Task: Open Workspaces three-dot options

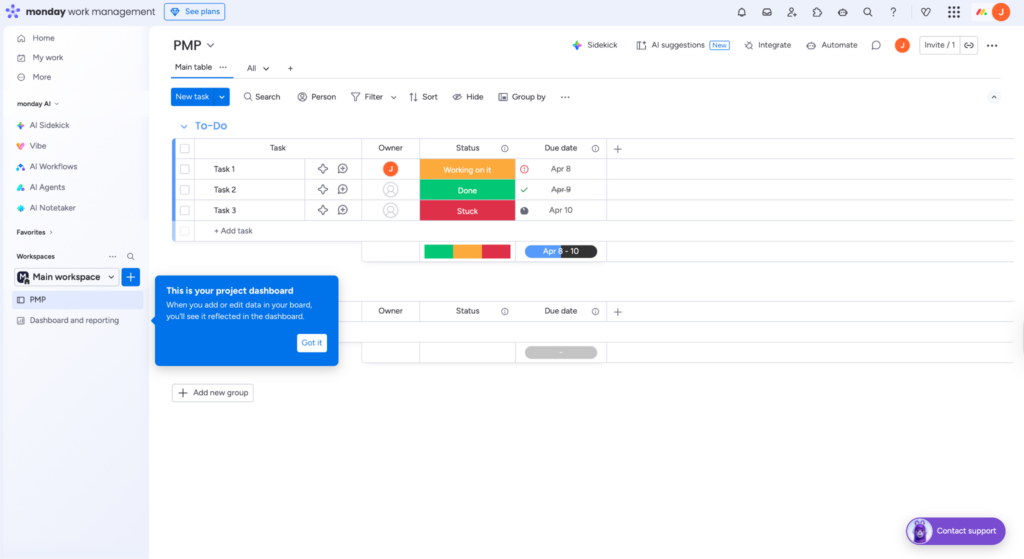Action: (x=112, y=257)
